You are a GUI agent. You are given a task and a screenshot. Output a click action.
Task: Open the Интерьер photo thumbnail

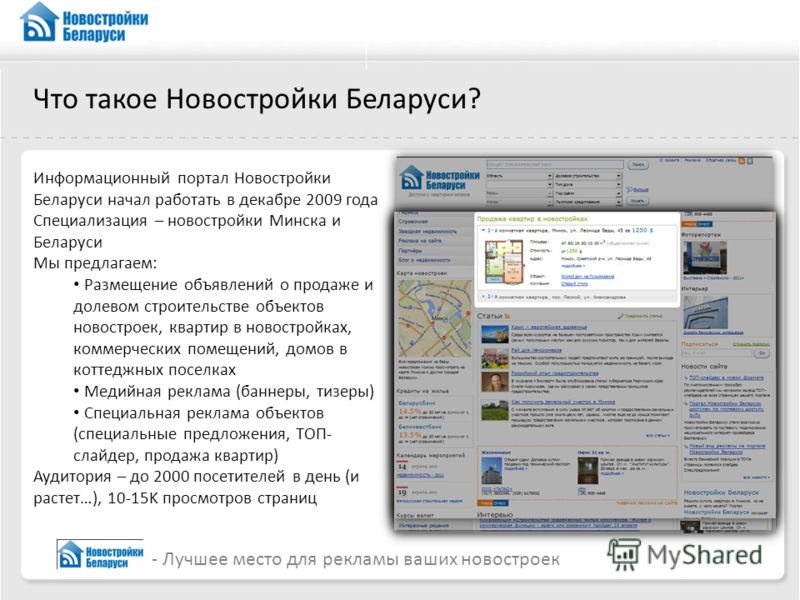(705, 312)
